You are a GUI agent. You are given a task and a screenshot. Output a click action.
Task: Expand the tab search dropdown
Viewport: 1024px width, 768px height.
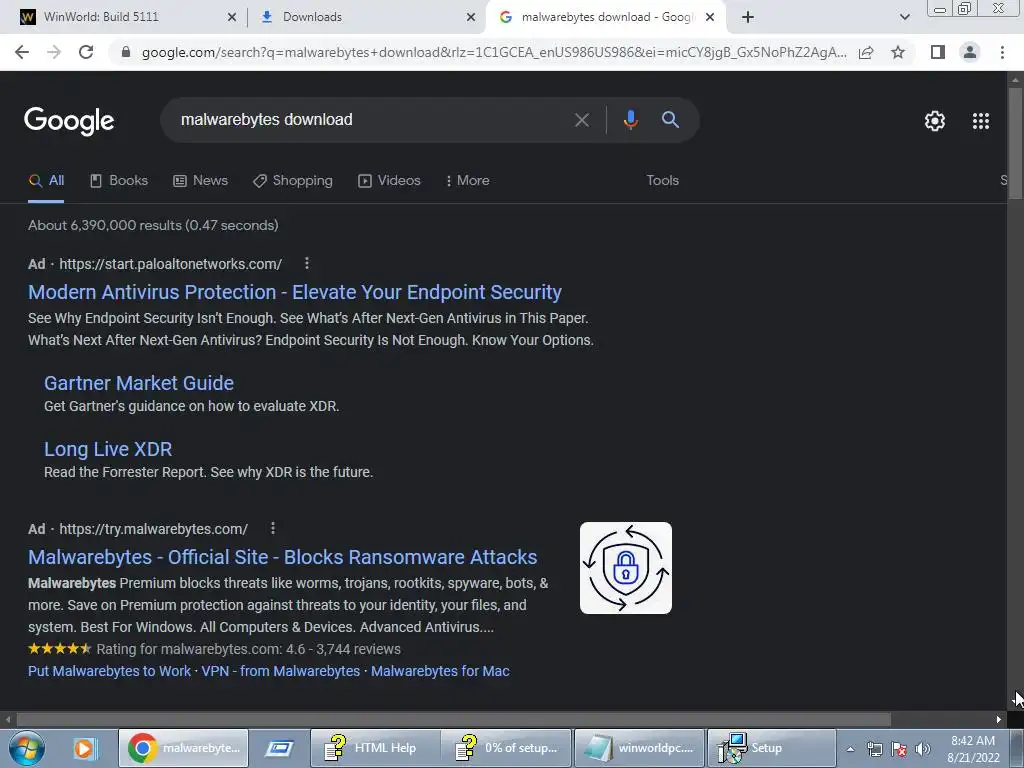[904, 17]
